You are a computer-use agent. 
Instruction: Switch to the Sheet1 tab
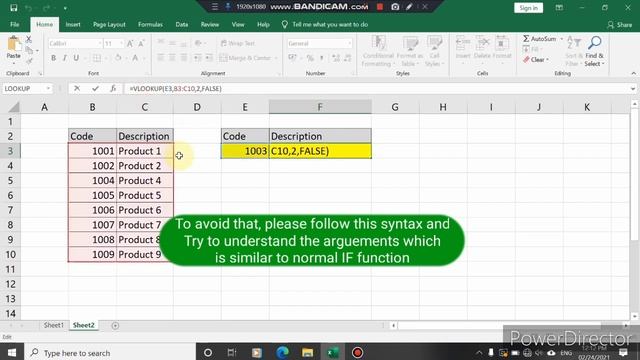[54, 325]
